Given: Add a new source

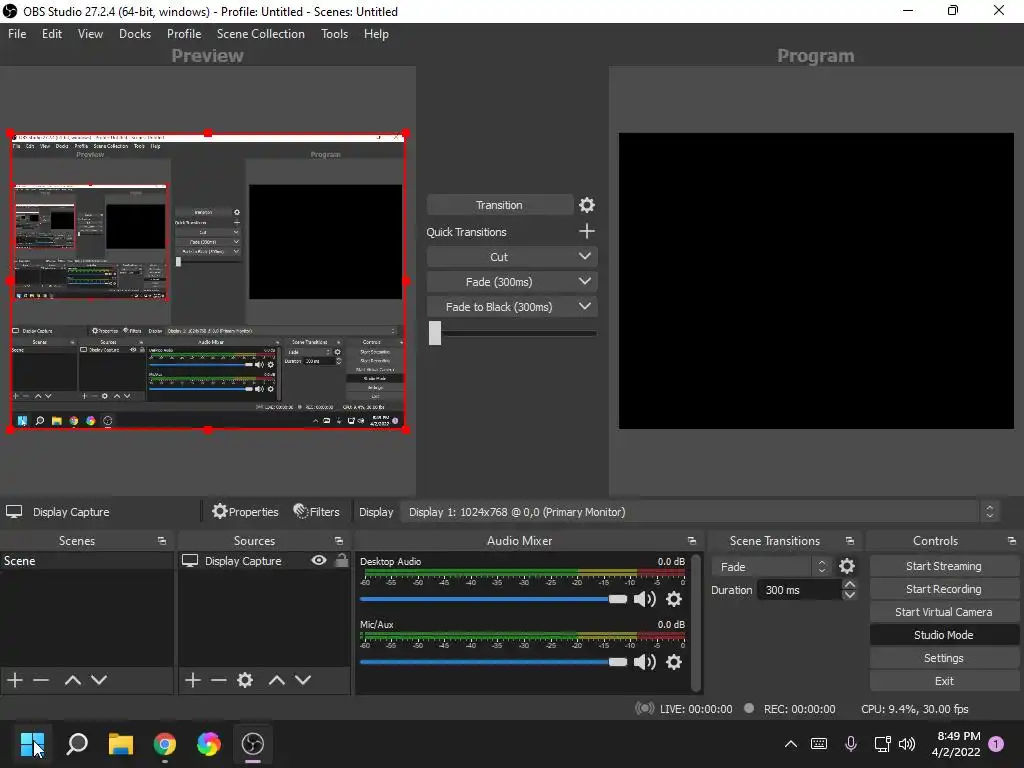Looking at the screenshot, I should tap(193, 680).
